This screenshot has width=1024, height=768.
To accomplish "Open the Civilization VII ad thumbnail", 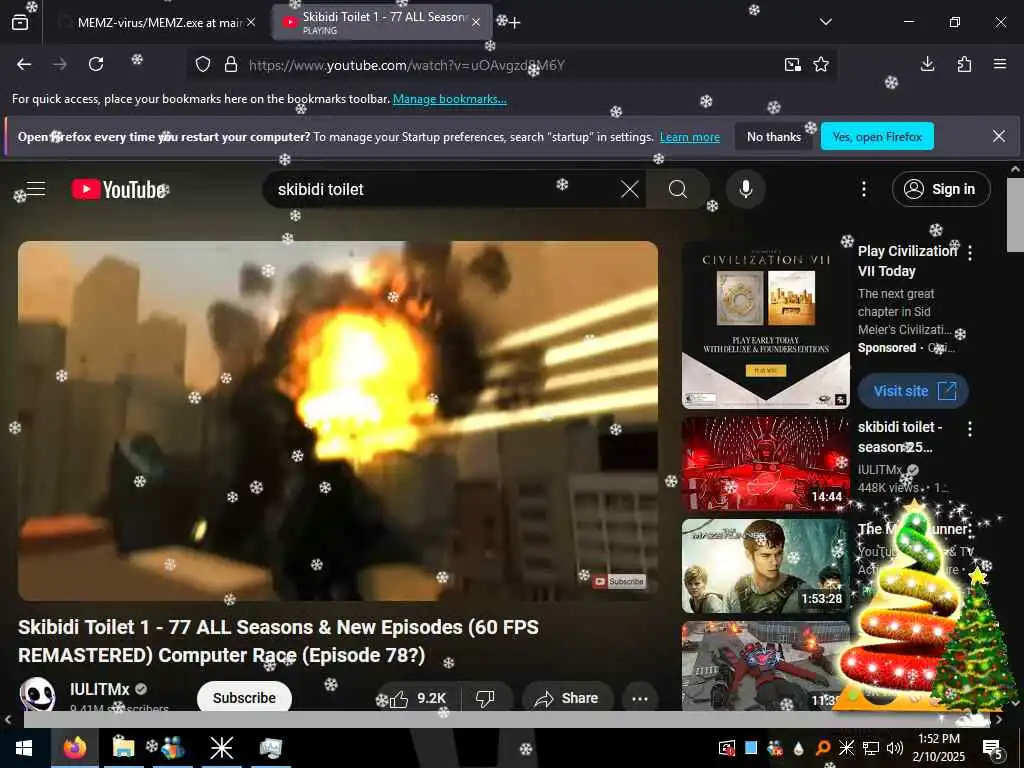I will [x=765, y=325].
